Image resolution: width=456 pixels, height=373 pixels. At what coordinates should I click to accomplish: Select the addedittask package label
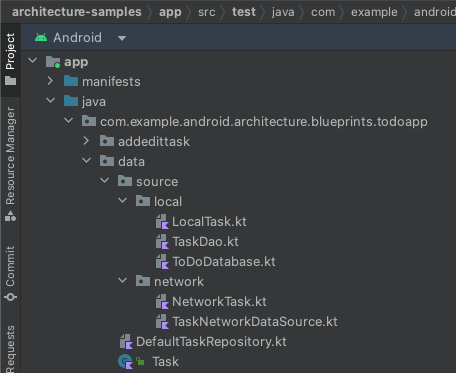point(154,142)
